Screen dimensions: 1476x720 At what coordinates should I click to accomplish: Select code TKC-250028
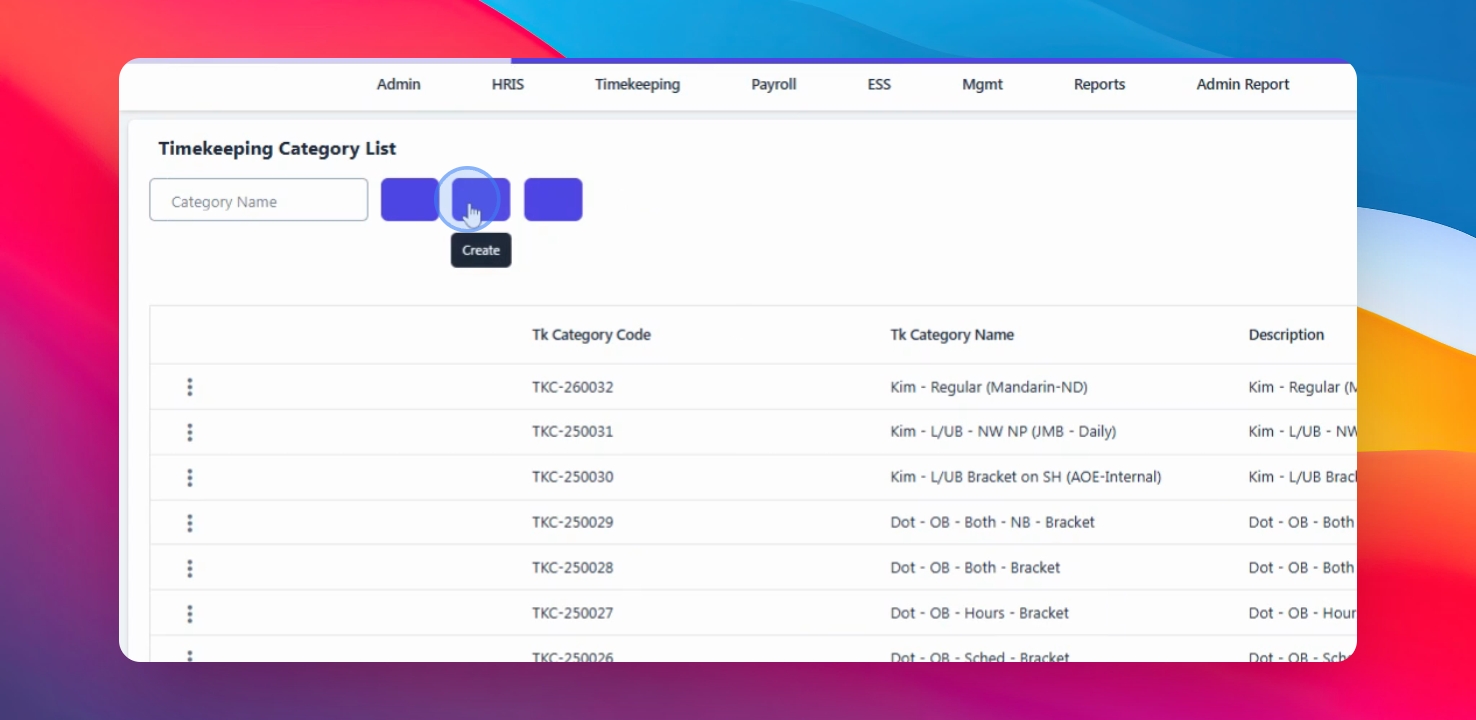[x=573, y=568]
